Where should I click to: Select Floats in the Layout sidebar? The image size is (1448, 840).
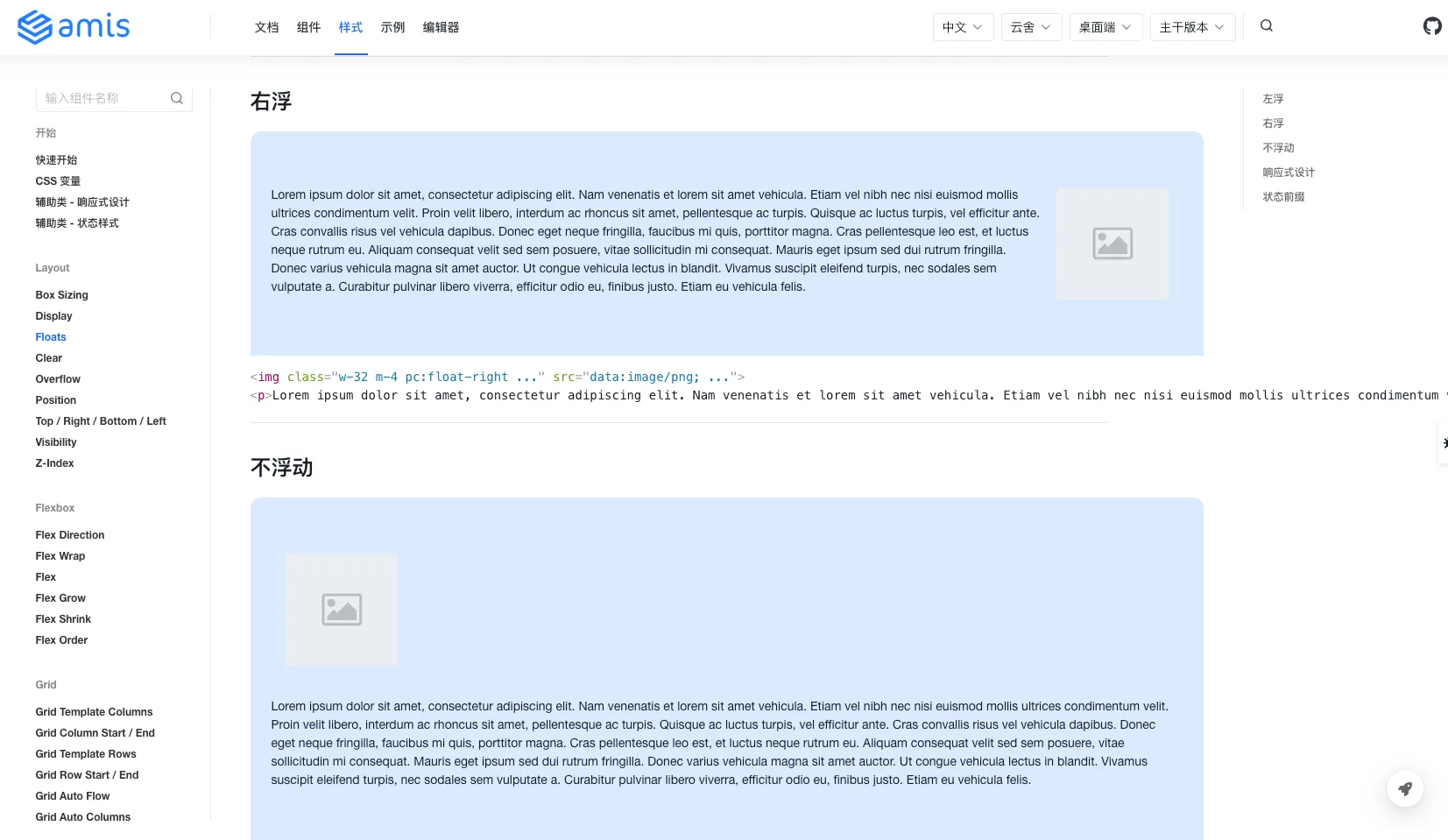50,337
